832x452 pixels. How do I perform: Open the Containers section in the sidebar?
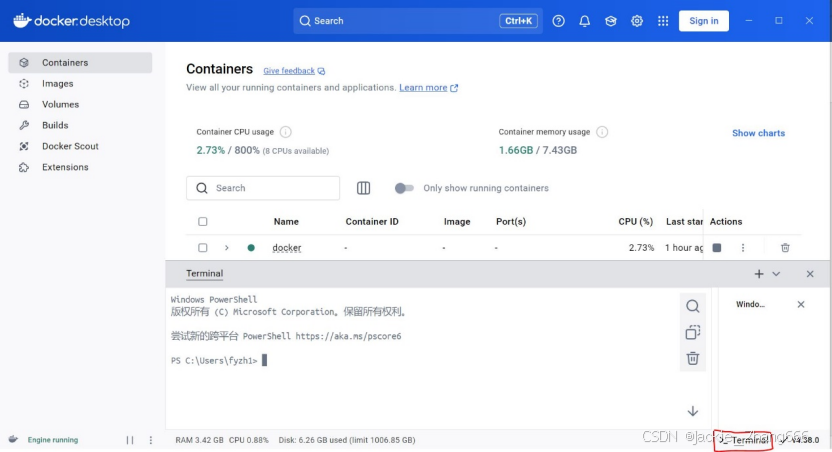click(x=80, y=63)
